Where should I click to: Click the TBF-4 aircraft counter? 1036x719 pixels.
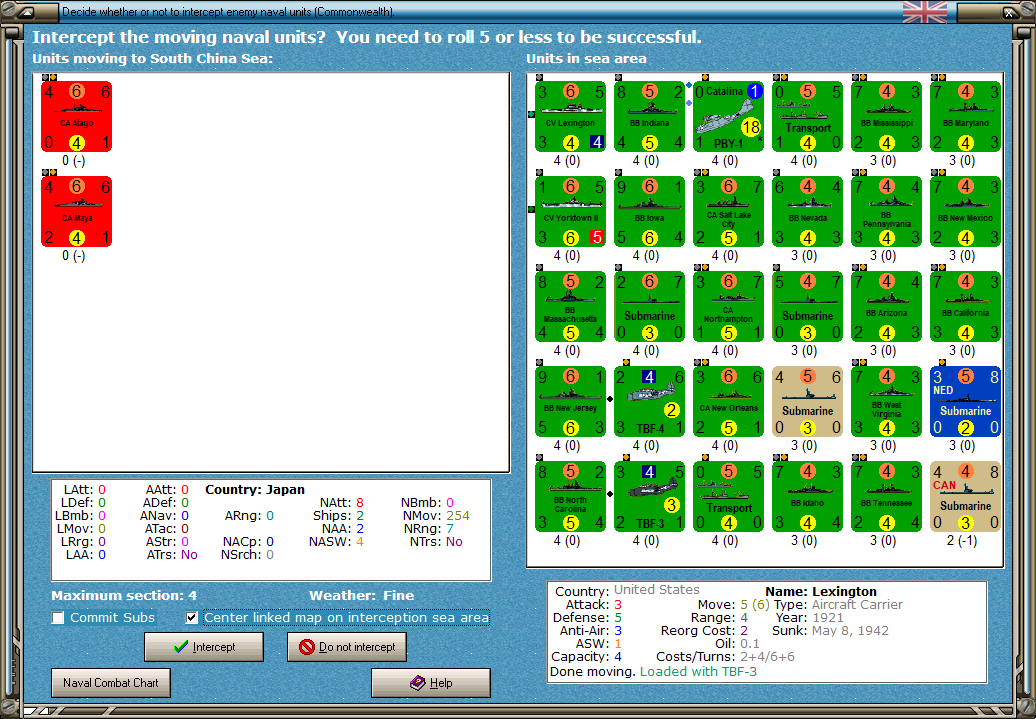click(x=649, y=402)
